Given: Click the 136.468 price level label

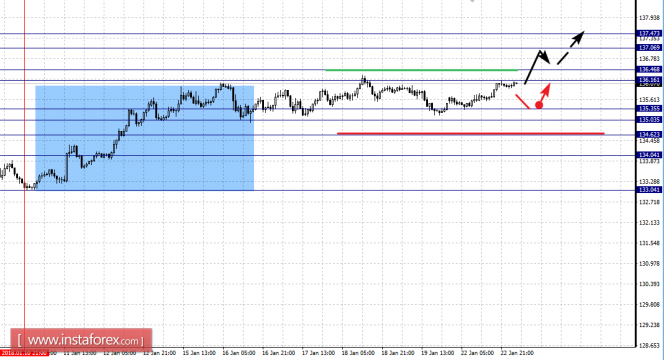Looking at the screenshot, I should [649, 69].
